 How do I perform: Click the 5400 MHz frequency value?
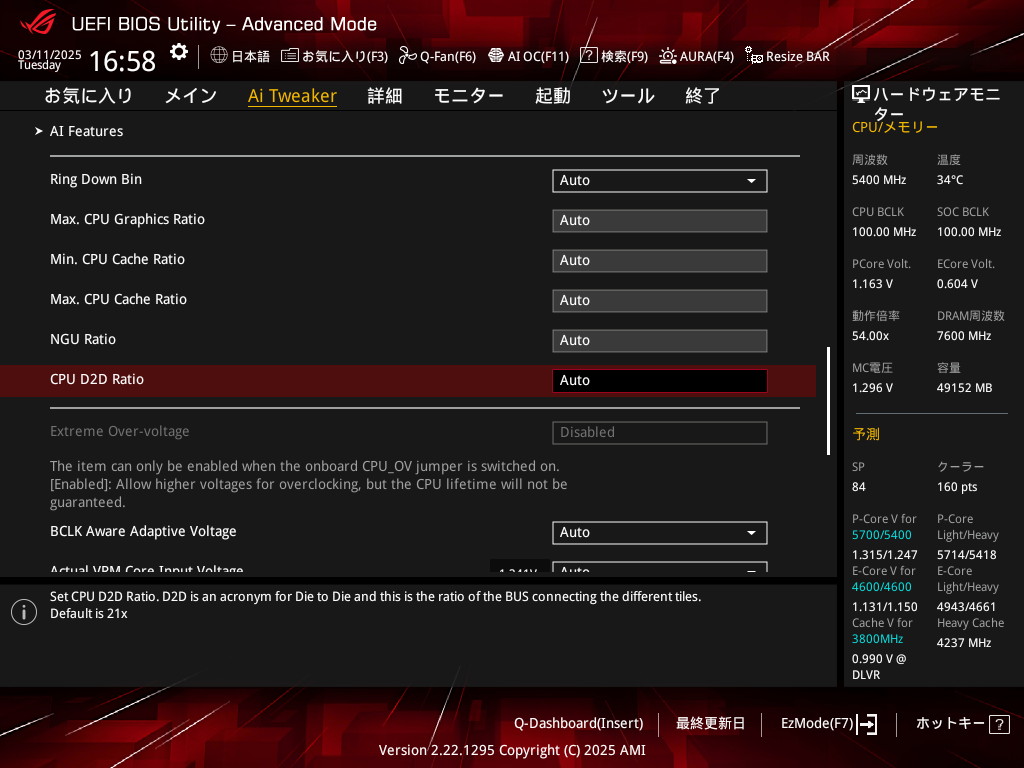[879, 180]
